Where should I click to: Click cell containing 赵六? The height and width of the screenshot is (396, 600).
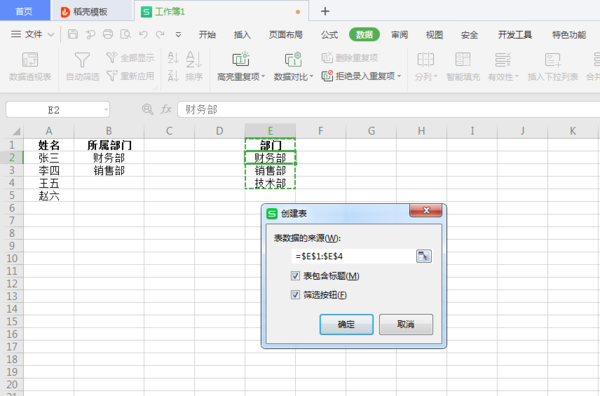tap(49, 196)
